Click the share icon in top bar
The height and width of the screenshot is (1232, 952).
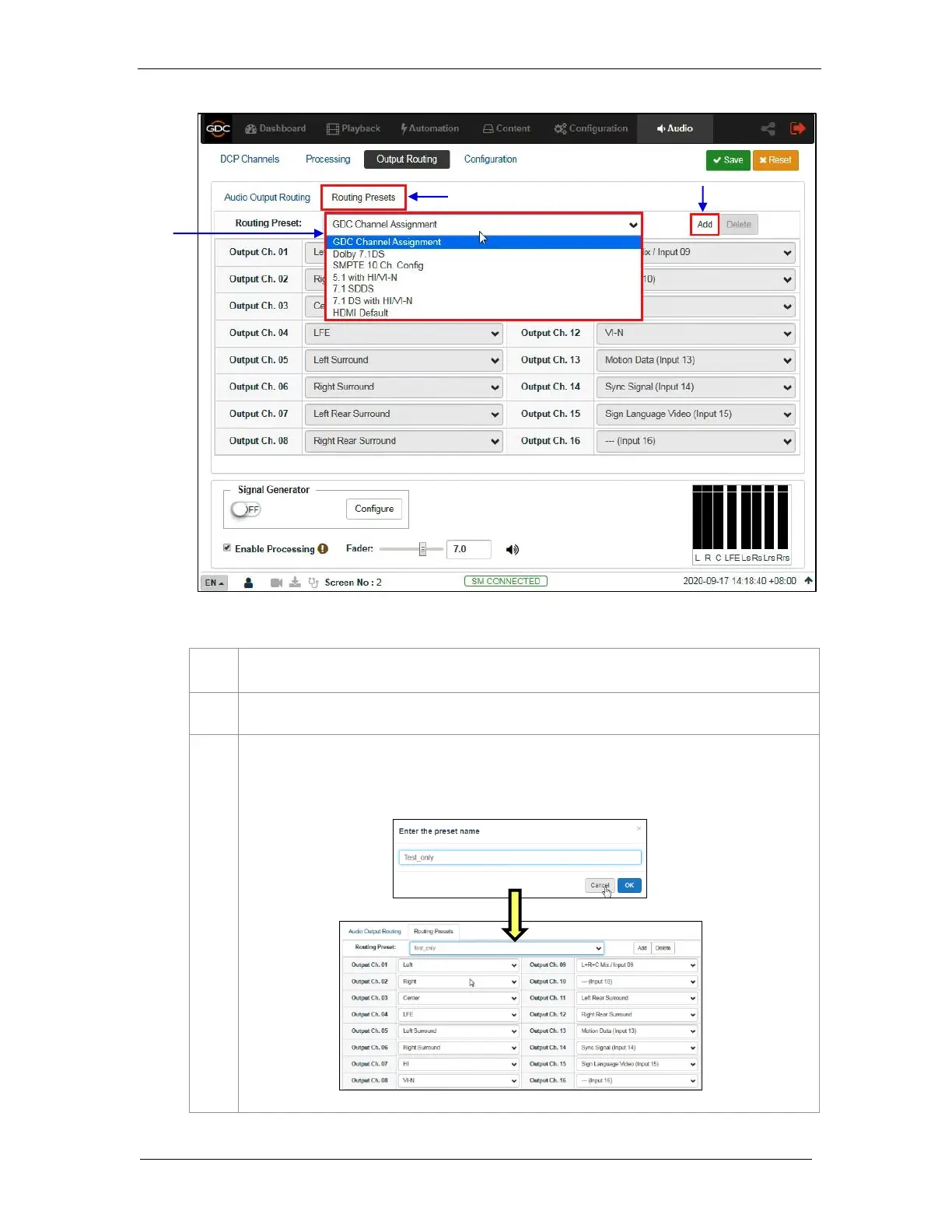768,129
